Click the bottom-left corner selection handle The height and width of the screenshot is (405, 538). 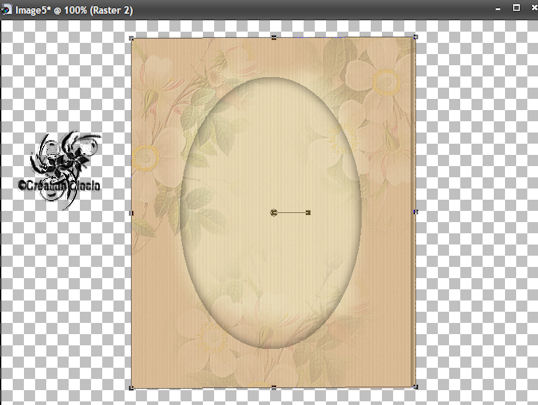pos(131,388)
